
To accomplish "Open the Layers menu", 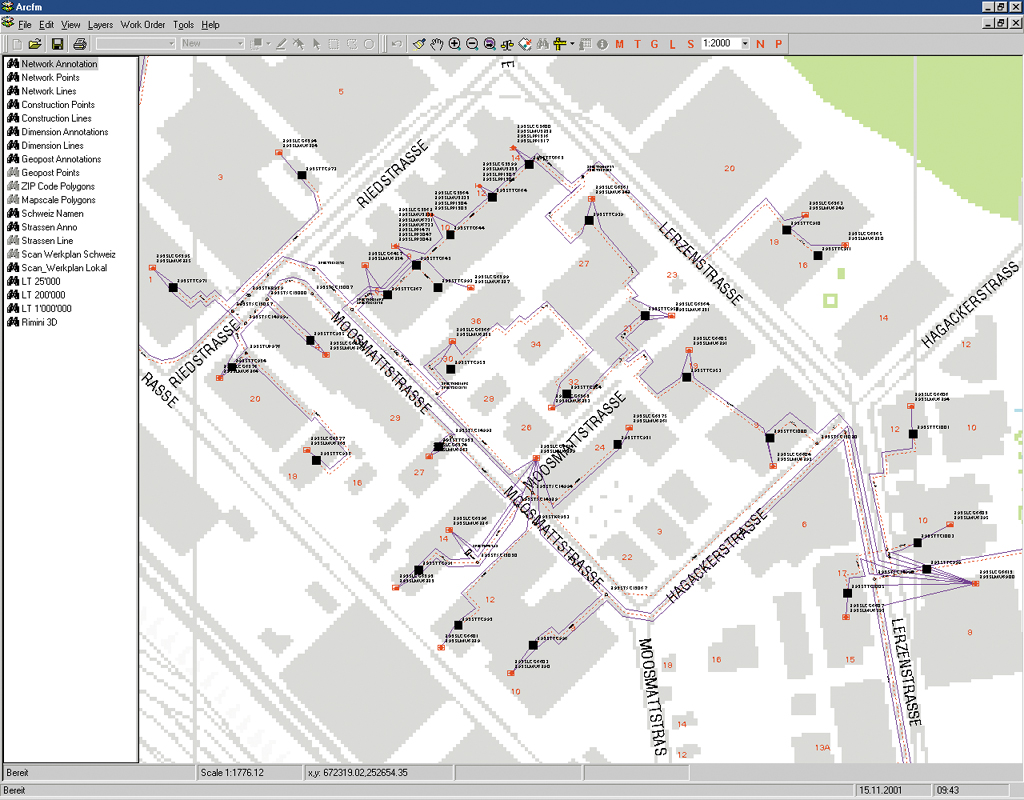I will tap(100, 24).
